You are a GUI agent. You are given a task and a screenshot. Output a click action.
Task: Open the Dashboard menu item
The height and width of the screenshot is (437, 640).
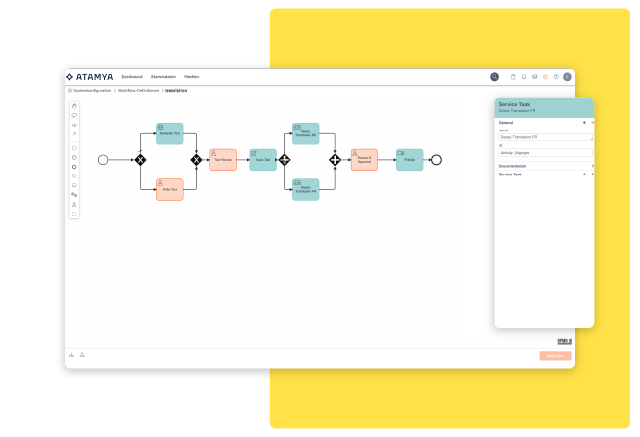(132, 77)
